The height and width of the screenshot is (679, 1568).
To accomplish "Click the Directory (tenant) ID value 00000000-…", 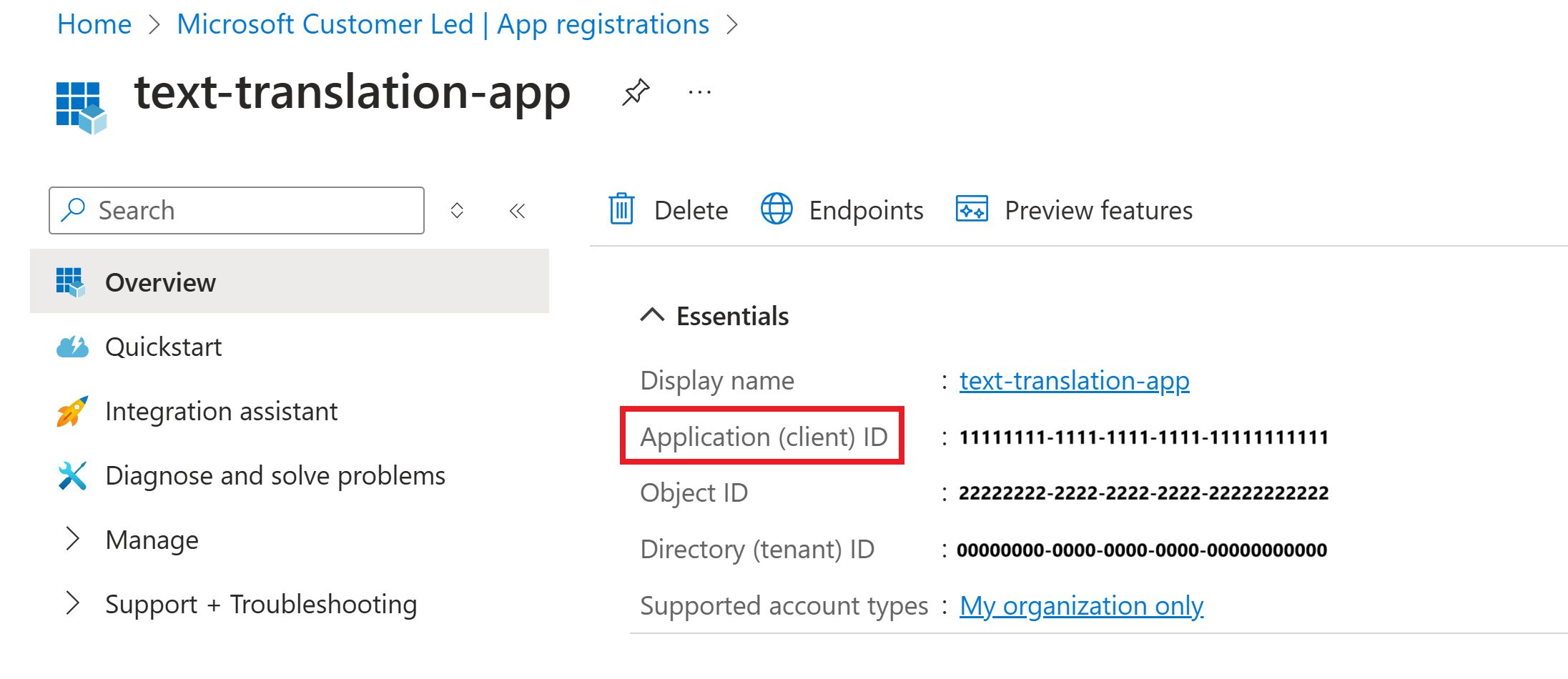I will coord(1142,550).
